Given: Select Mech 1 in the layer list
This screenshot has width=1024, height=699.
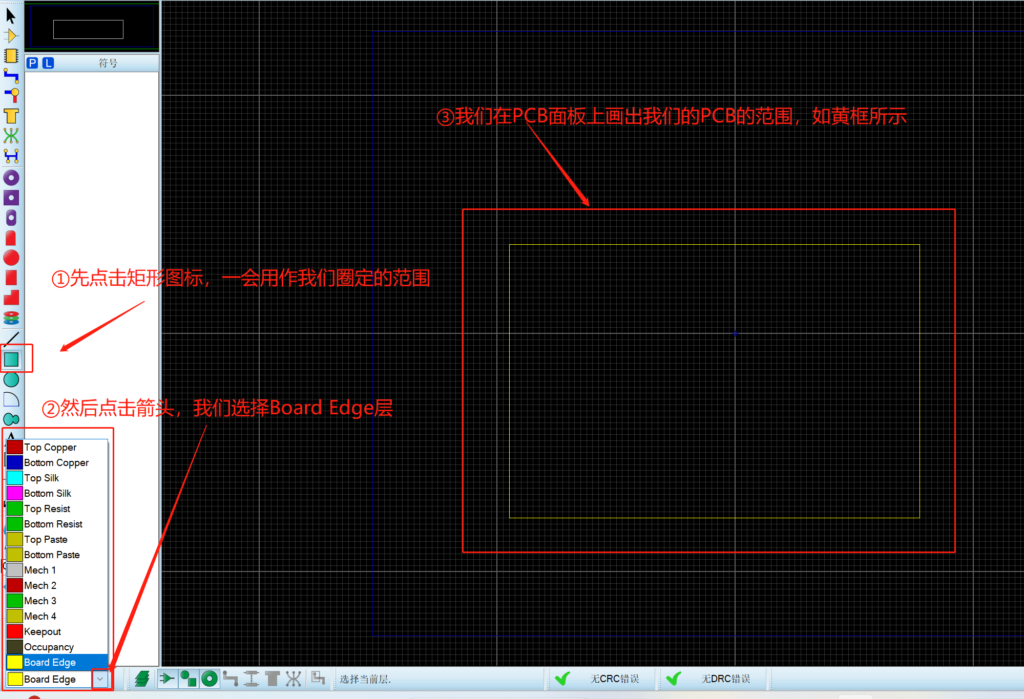Looking at the screenshot, I should pyautogui.click(x=40, y=570).
